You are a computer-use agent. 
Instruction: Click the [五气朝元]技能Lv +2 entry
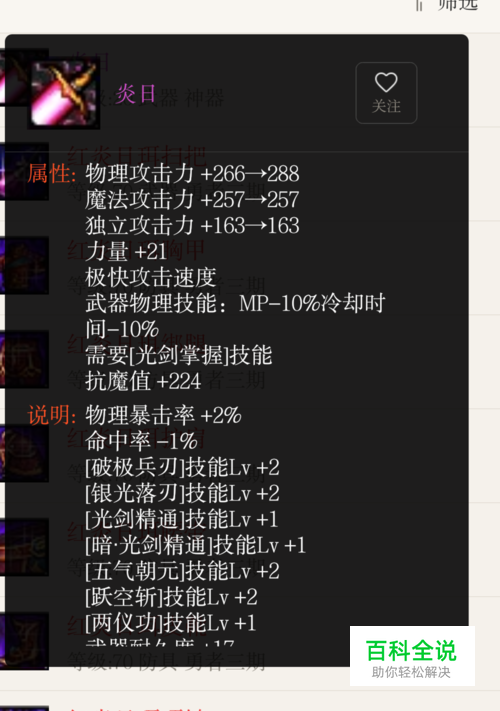pyautogui.click(x=182, y=570)
